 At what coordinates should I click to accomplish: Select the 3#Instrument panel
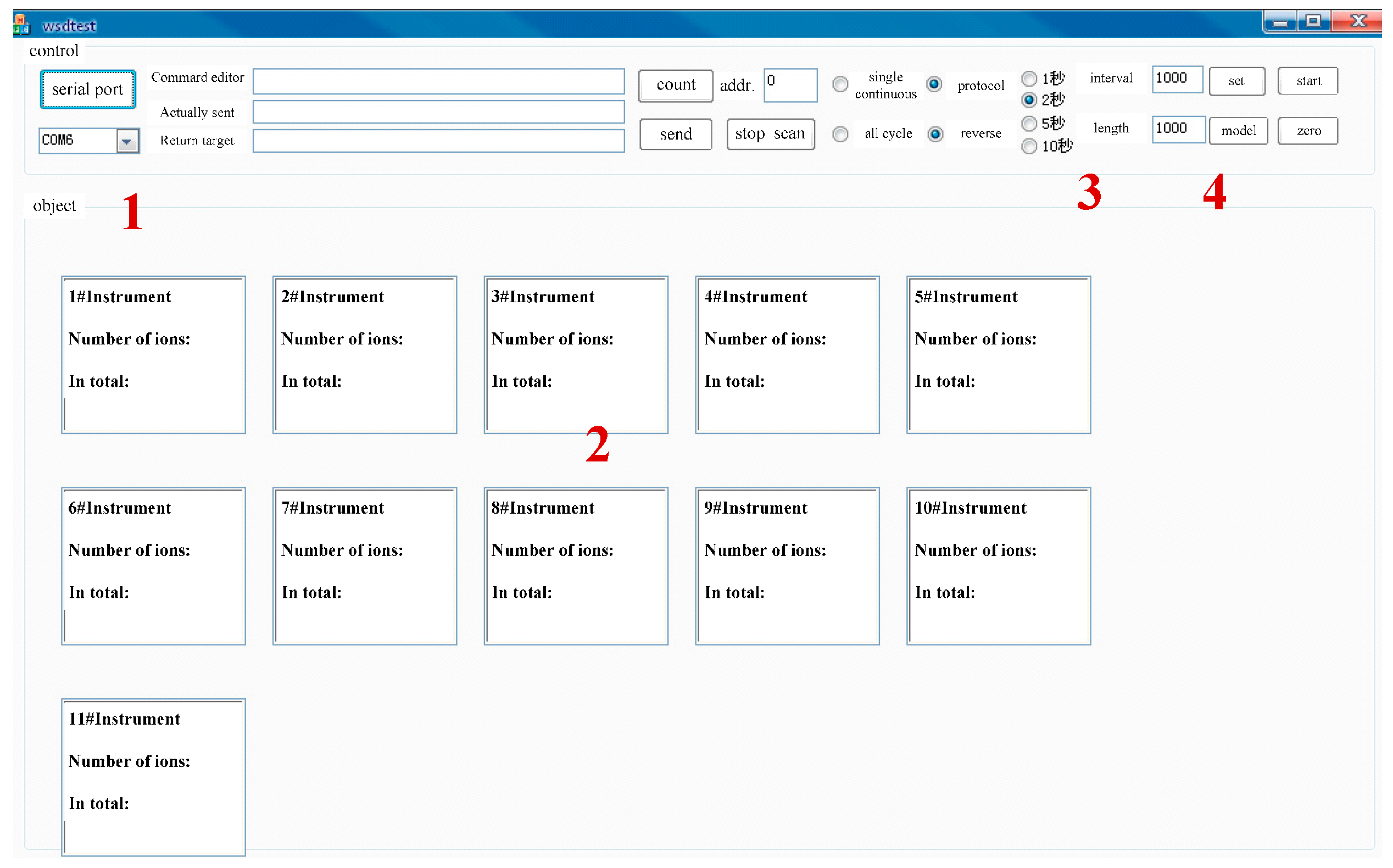[x=576, y=355]
